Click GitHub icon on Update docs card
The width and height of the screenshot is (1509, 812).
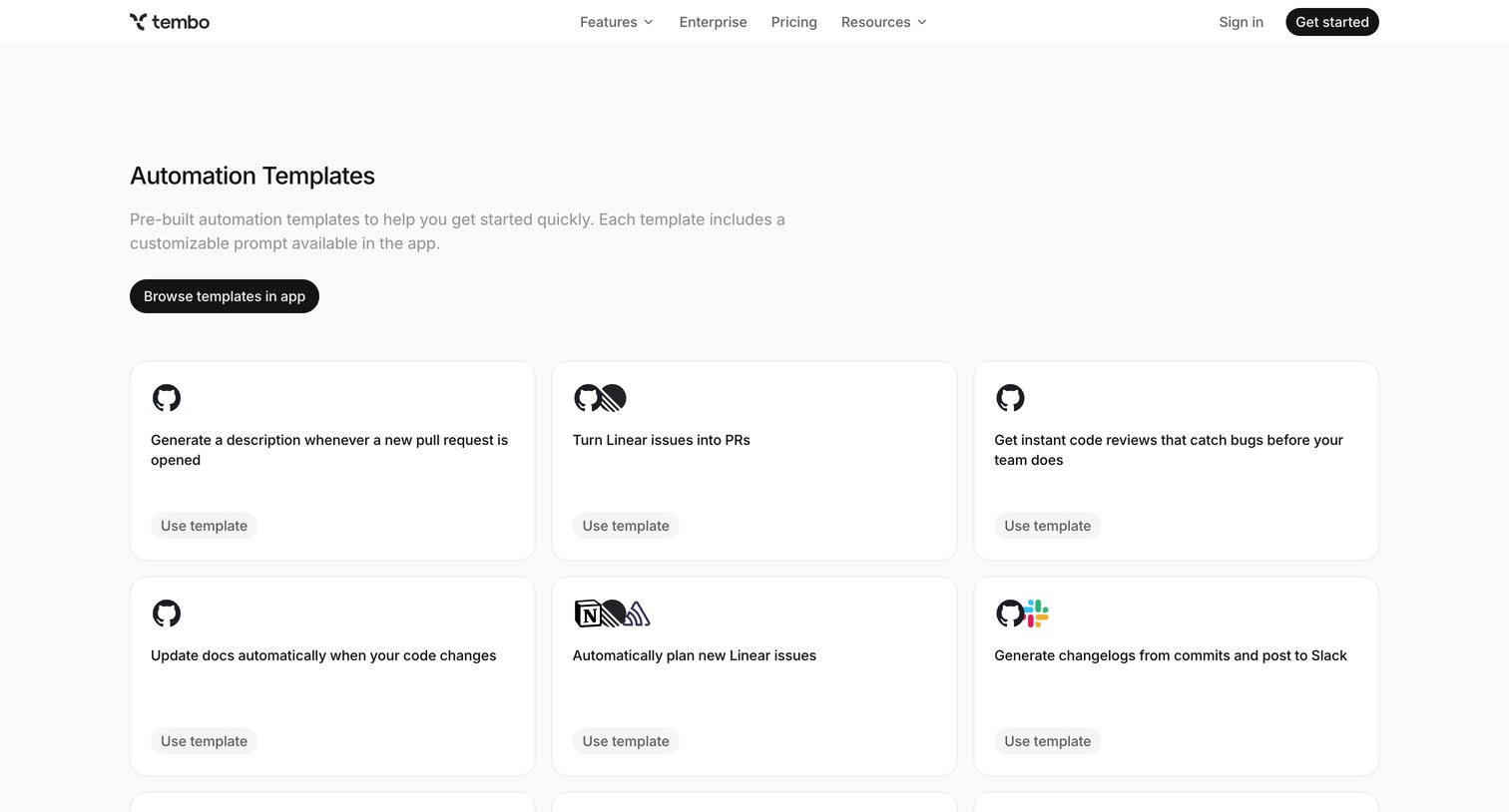click(x=167, y=613)
